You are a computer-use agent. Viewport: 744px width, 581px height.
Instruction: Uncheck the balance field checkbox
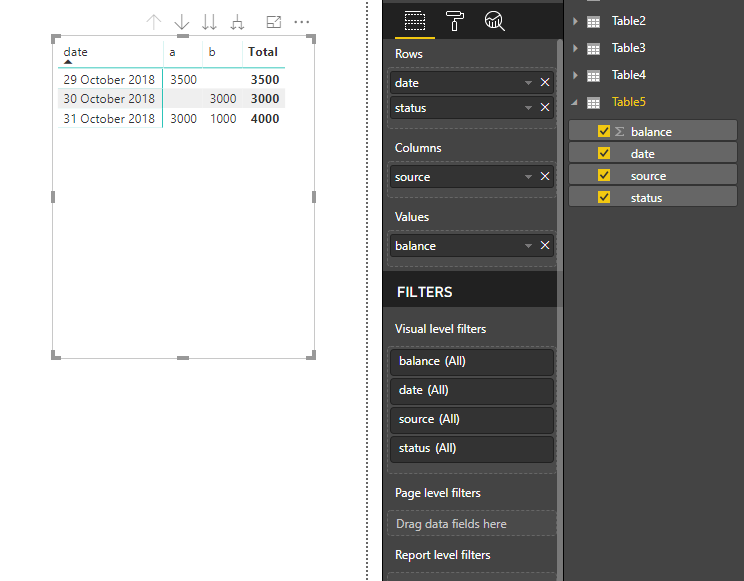pos(604,131)
